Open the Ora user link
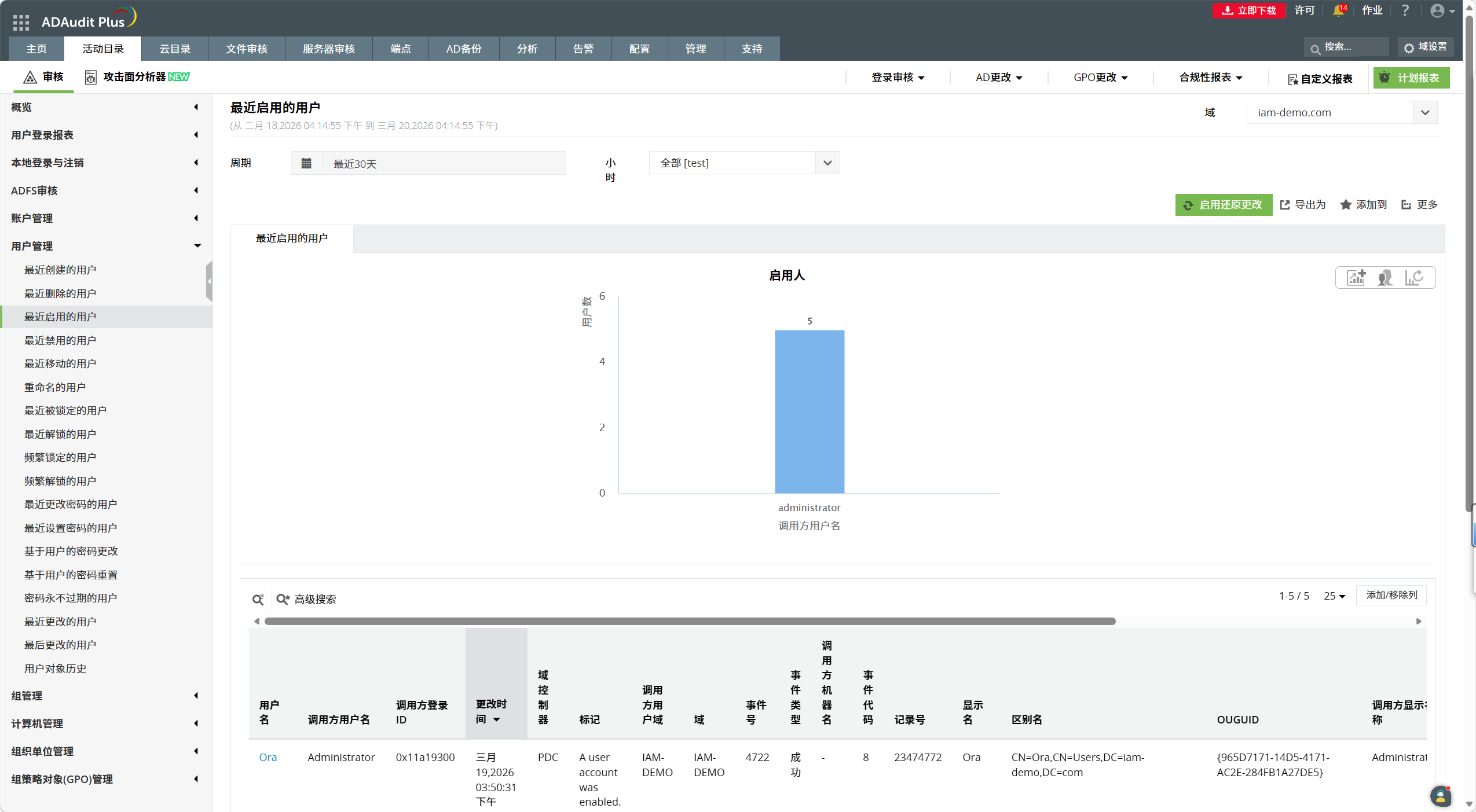The height and width of the screenshot is (812, 1476). [268, 758]
